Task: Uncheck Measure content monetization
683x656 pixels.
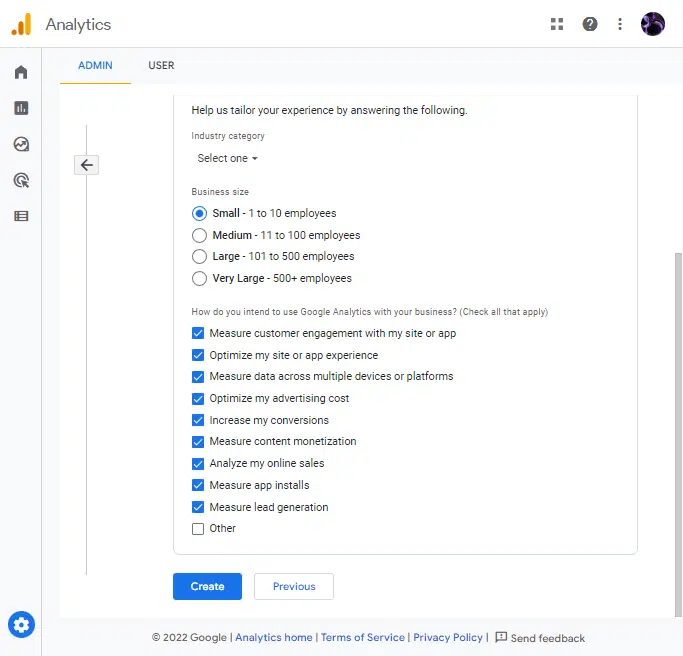Action: (198, 442)
